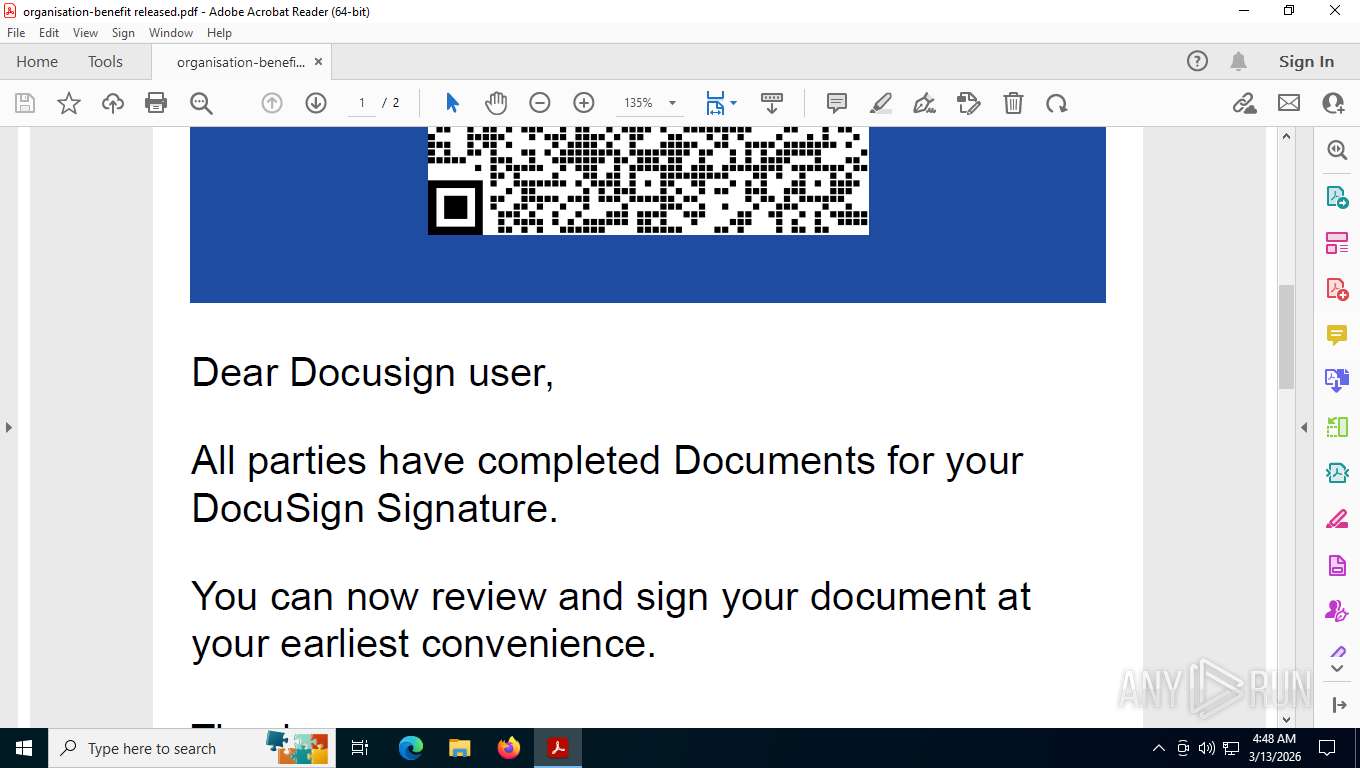Viewport: 1360px width, 768px height.
Task: Open Request Signatures tool in sidebar
Action: pos(1337,611)
